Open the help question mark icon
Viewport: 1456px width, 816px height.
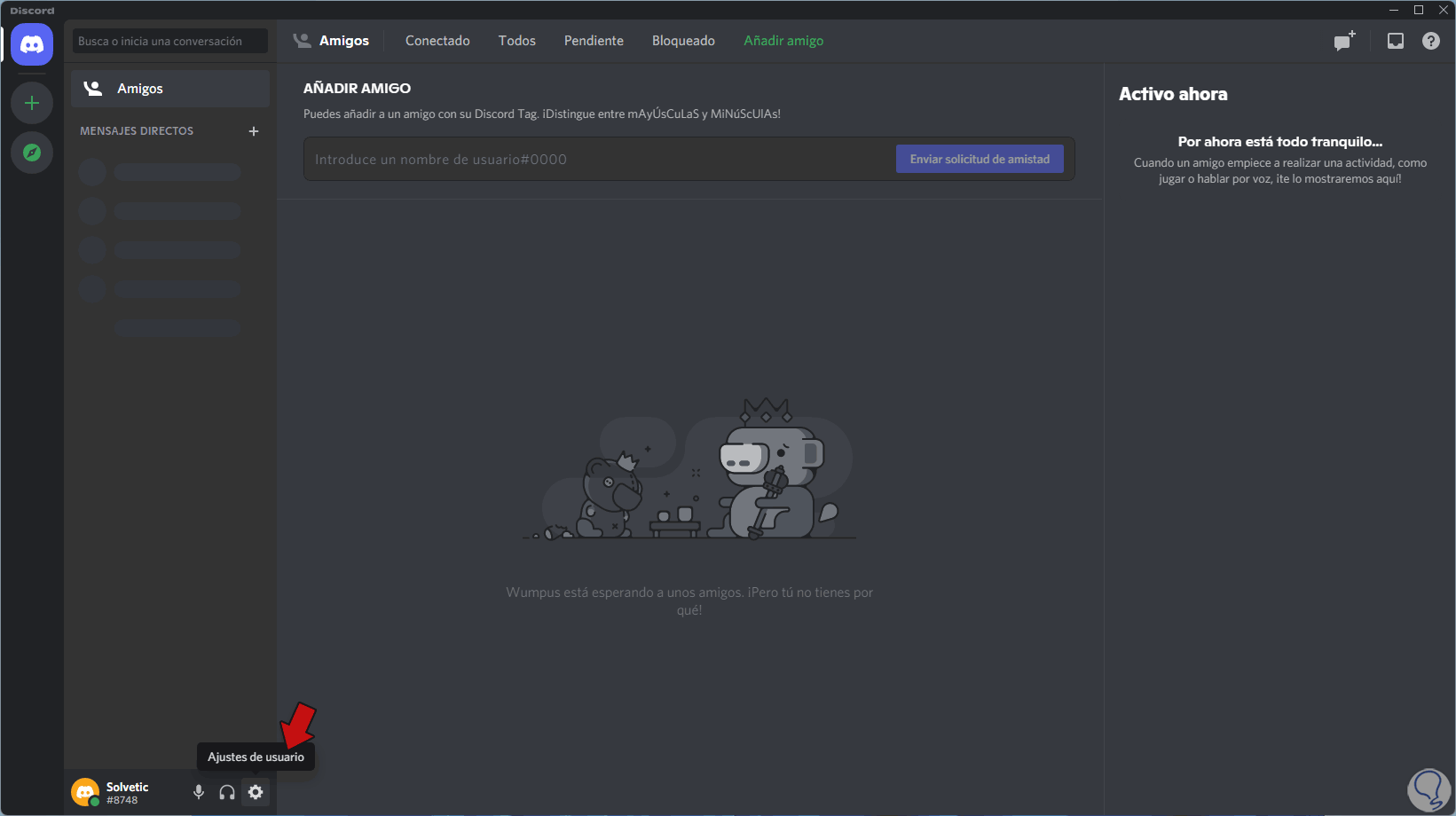(x=1431, y=41)
